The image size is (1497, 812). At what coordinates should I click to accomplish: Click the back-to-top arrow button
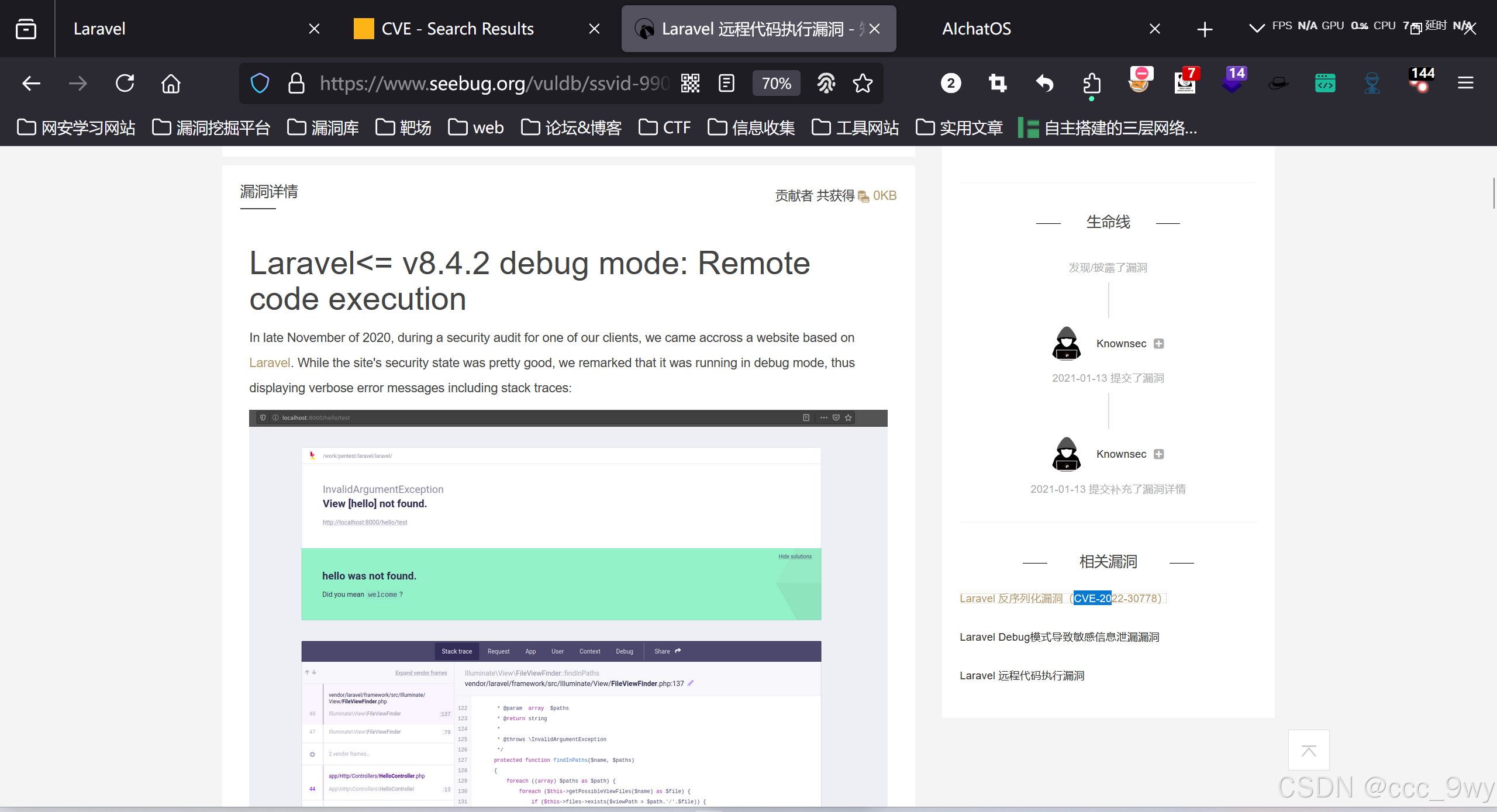pyautogui.click(x=1309, y=751)
